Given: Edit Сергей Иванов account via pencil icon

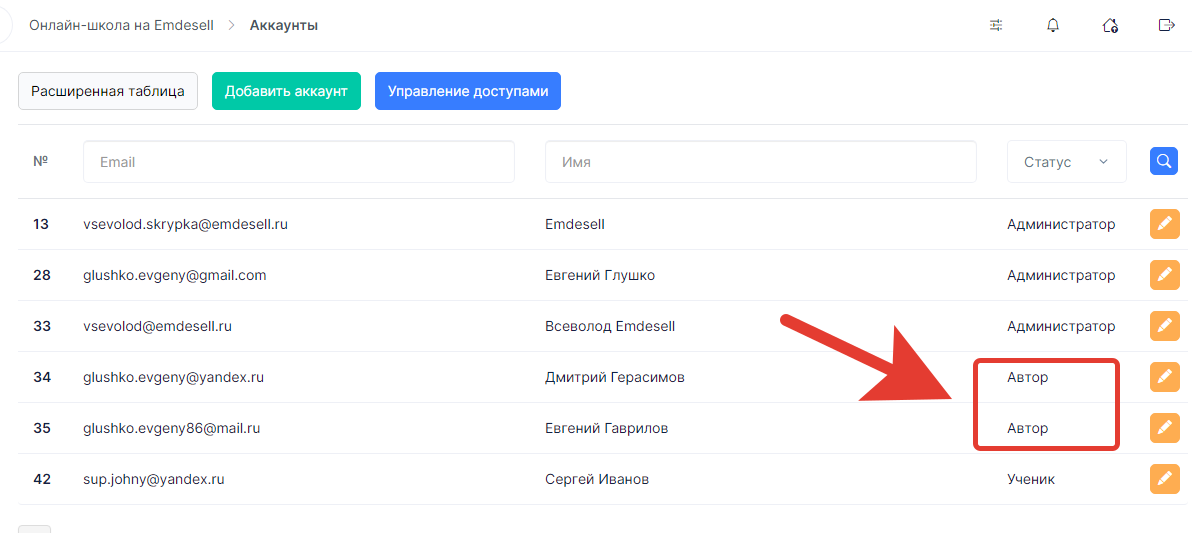Looking at the screenshot, I should [1163, 479].
